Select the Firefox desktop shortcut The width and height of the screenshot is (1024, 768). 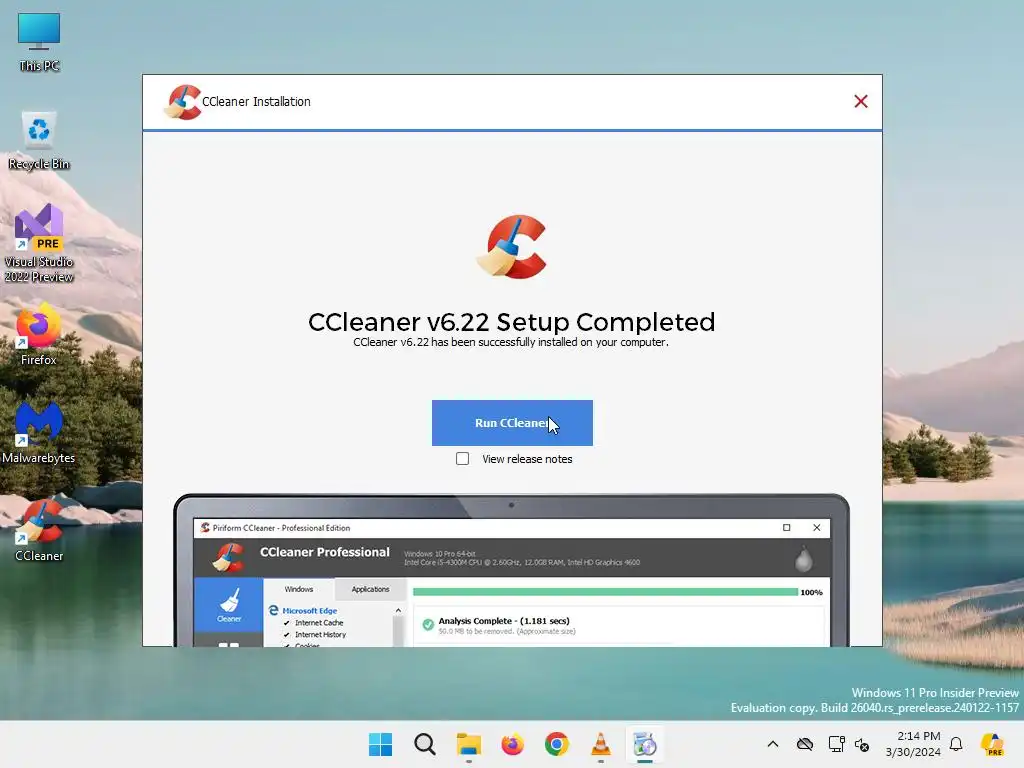39,334
